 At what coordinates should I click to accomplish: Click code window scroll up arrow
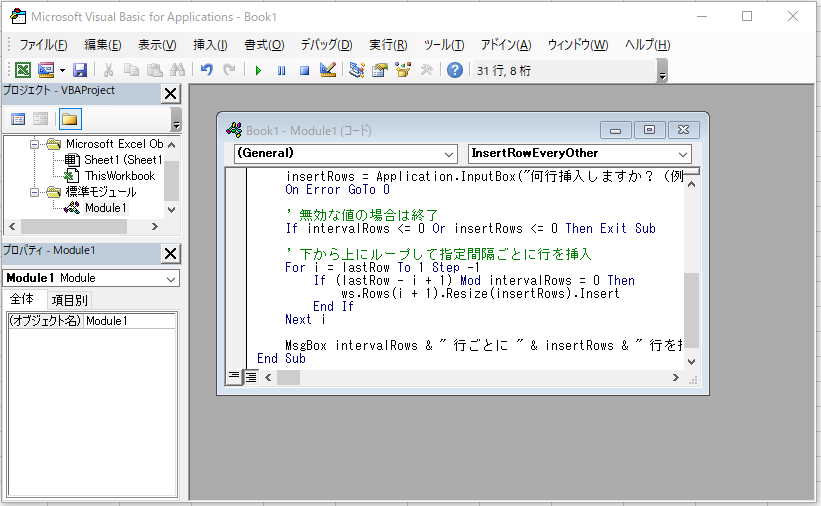point(691,184)
